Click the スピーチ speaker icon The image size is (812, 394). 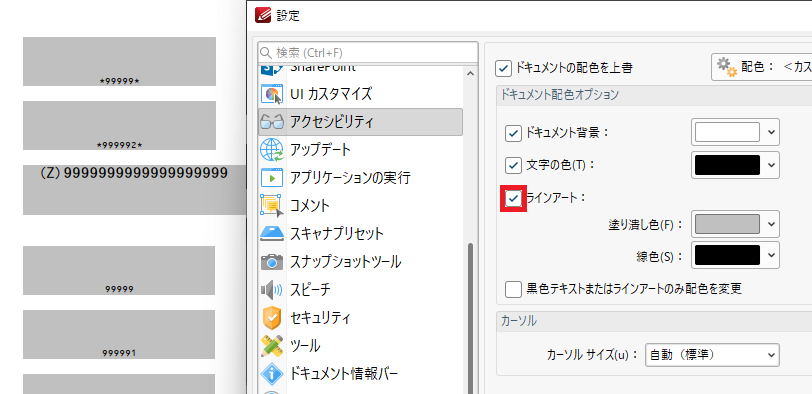271,289
